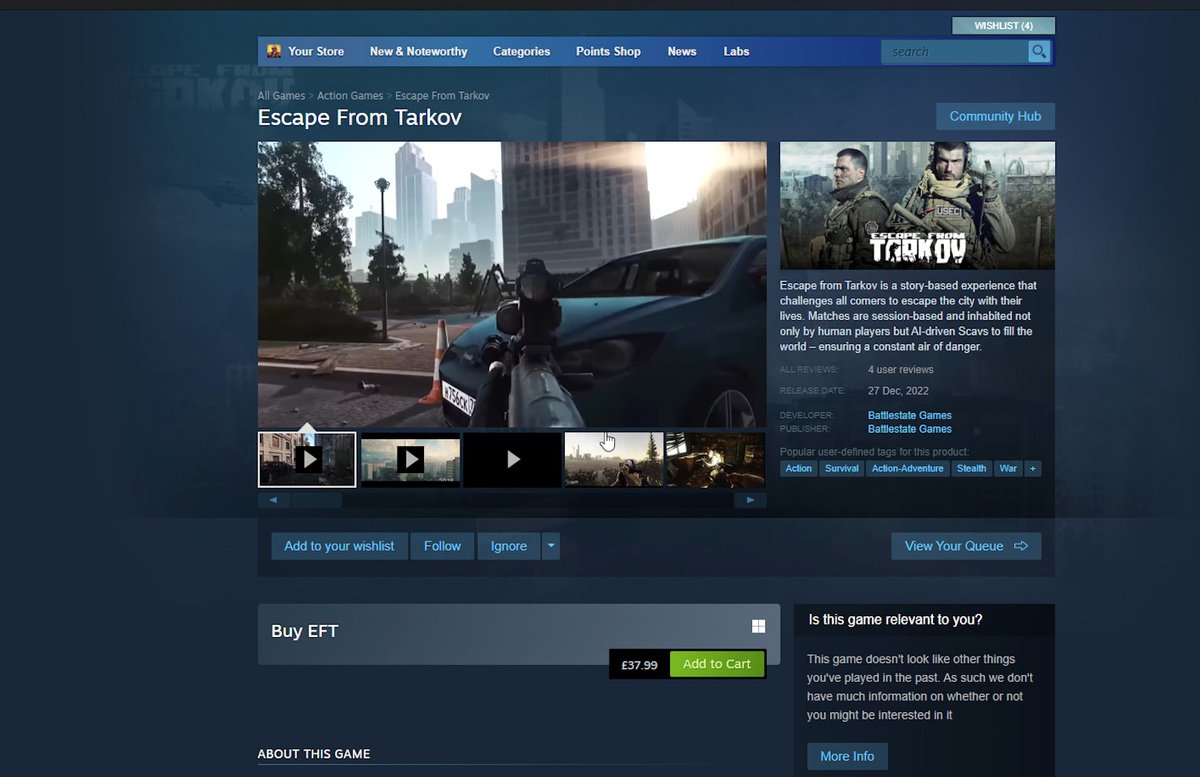Open the New & Noteworthy menu

tap(418, 52)
